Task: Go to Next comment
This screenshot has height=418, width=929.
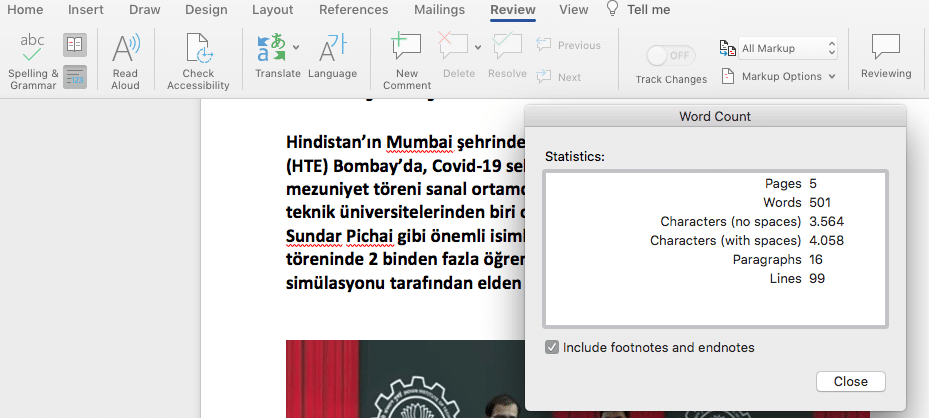Action: pos(558,77)
